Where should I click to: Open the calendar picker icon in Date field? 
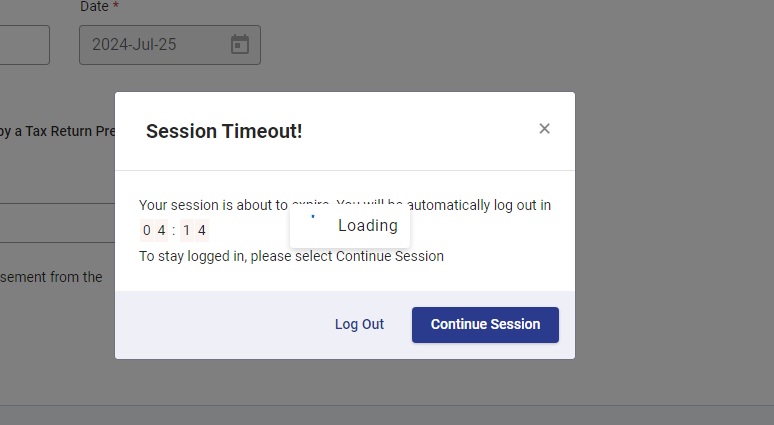tap(240, 44)
